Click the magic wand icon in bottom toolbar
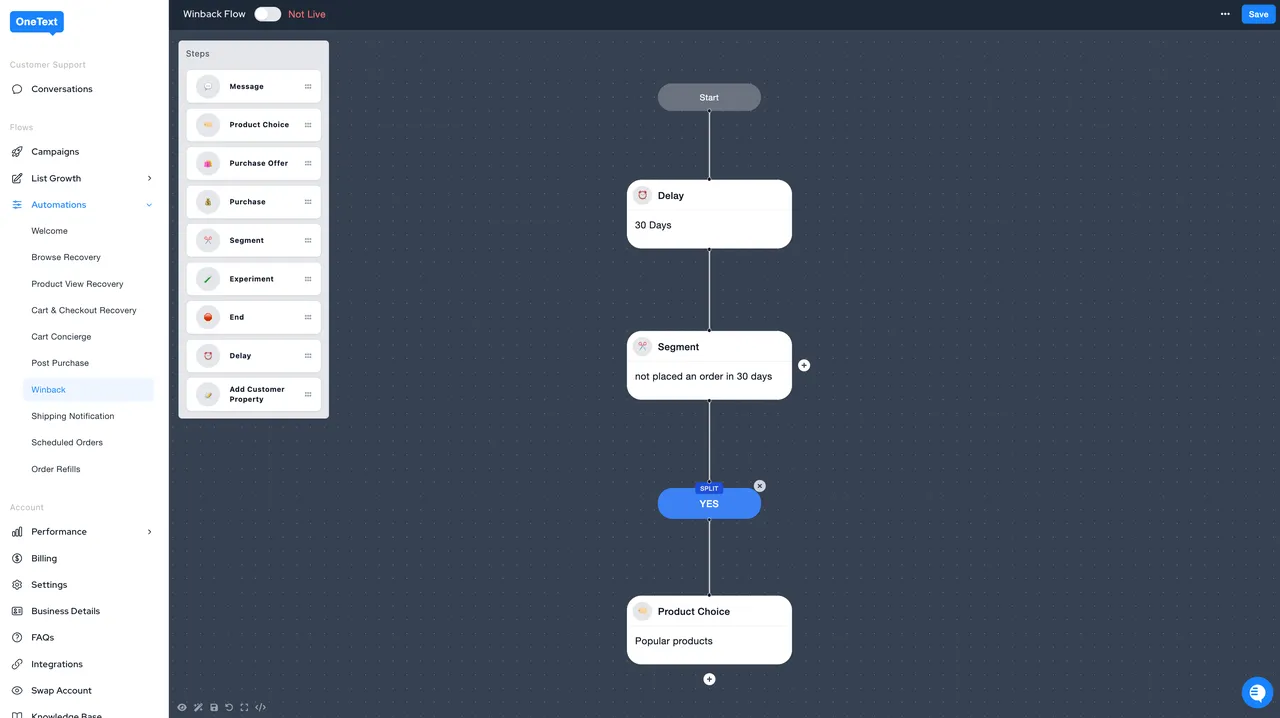 coord(198,707)
